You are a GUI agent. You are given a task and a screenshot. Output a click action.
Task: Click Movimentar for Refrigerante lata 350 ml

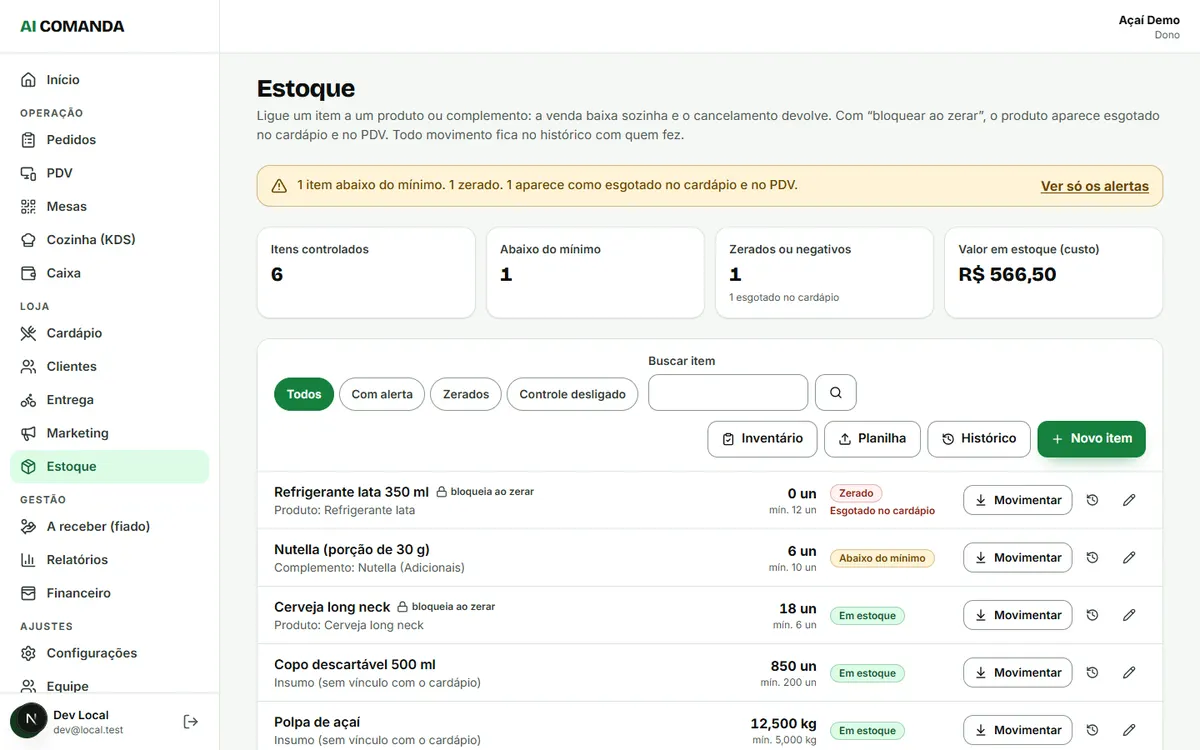point(1018,500)
